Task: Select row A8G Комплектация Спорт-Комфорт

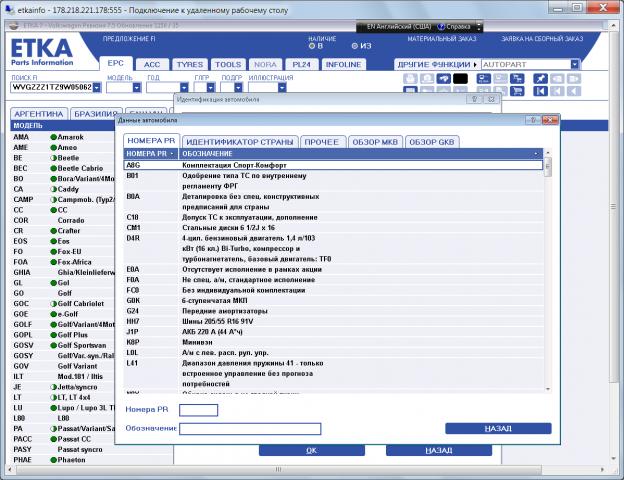Action: (333, 165)
